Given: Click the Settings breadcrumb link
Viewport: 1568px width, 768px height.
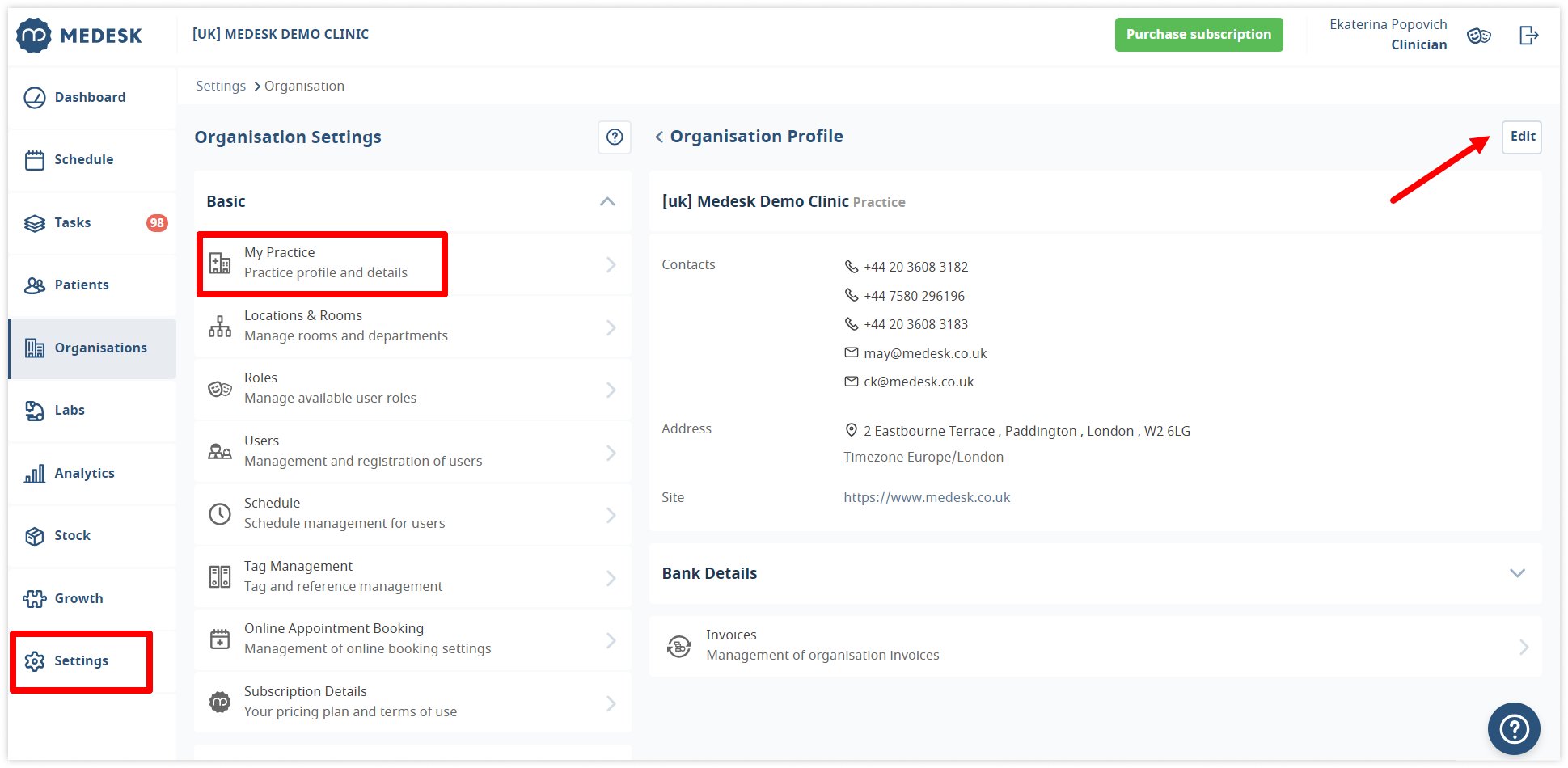Looking at the screenshot, I should tap(221, 87).
